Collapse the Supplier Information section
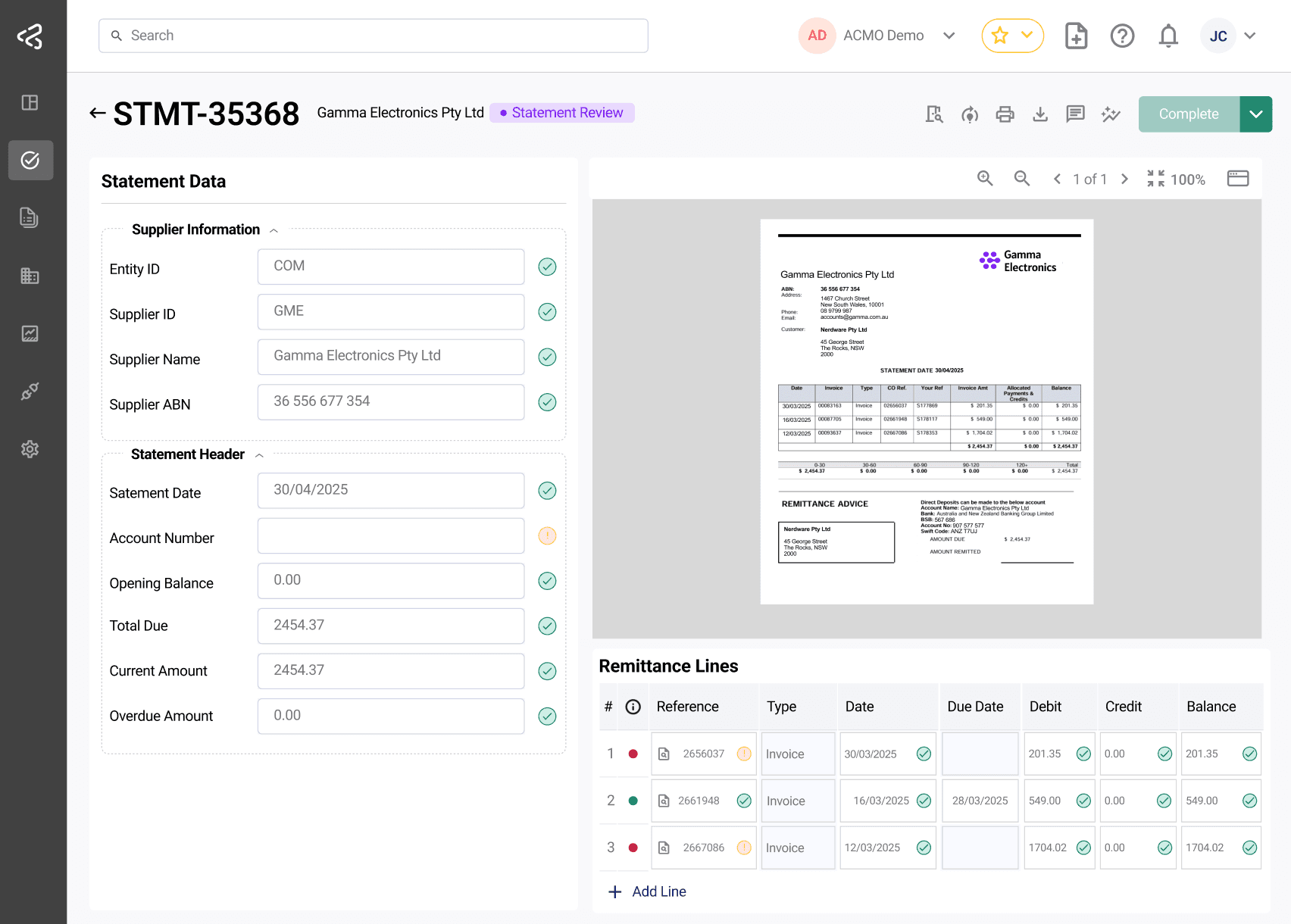Screen dimensions: 1291x924 click(x=274, y=230)
